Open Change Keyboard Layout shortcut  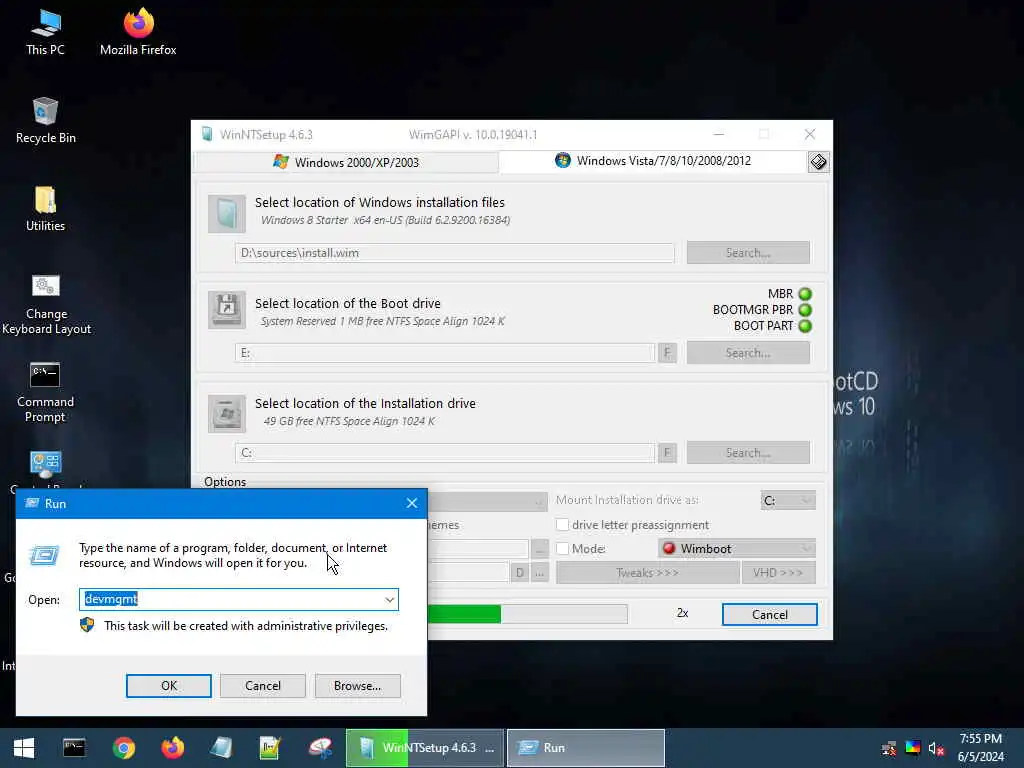tap(45, 304)
